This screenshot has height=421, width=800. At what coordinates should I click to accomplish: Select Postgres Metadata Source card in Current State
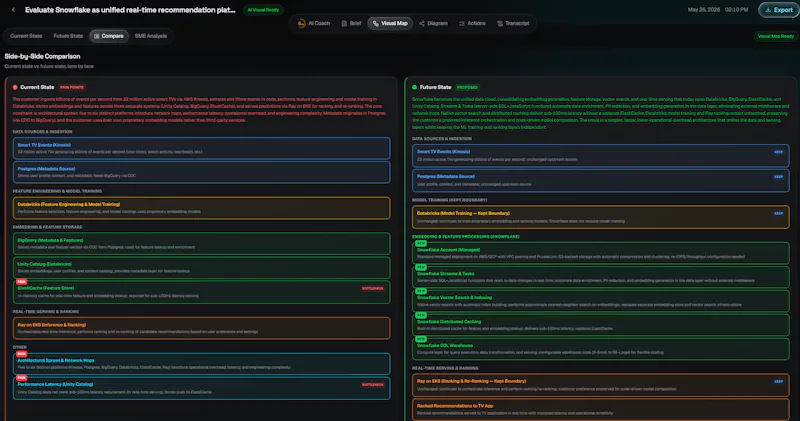click(x=202, y=172)
